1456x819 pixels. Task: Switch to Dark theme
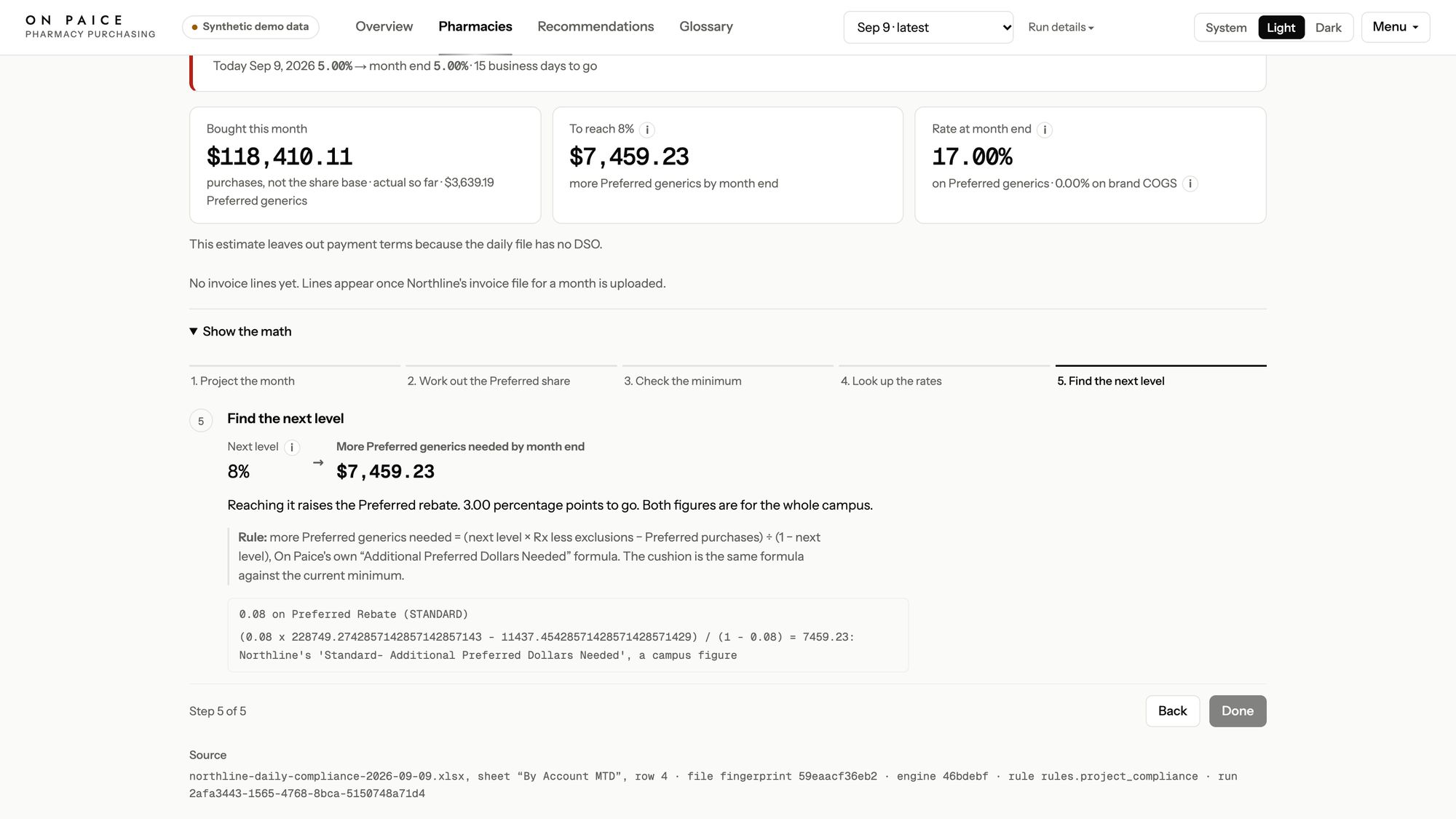pyautogui.click(x=1328, y=28)
